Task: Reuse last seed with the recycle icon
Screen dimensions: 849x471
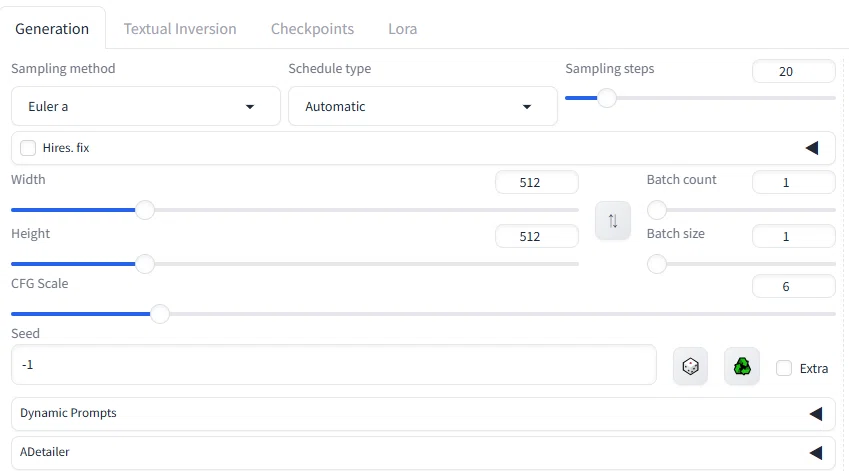Action: coord(742,367)
